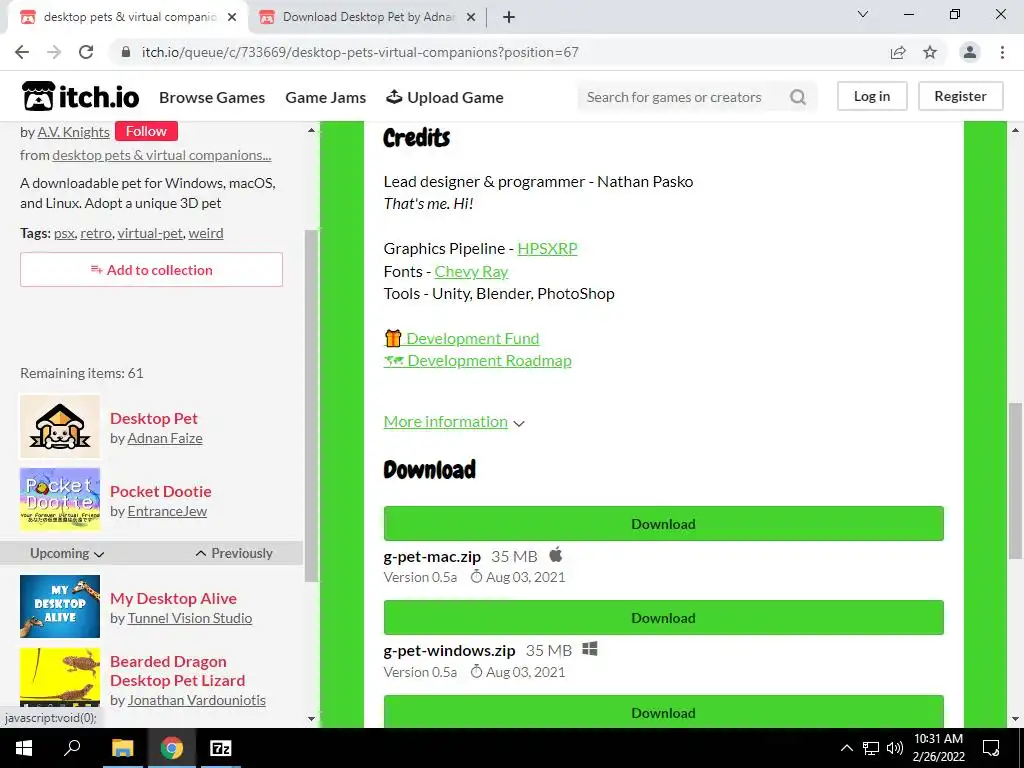This screenshot has height=768, width=1024.
Task: Open the 'desktop pets & virtual companions...' collection link
Action: pos(161,155)
